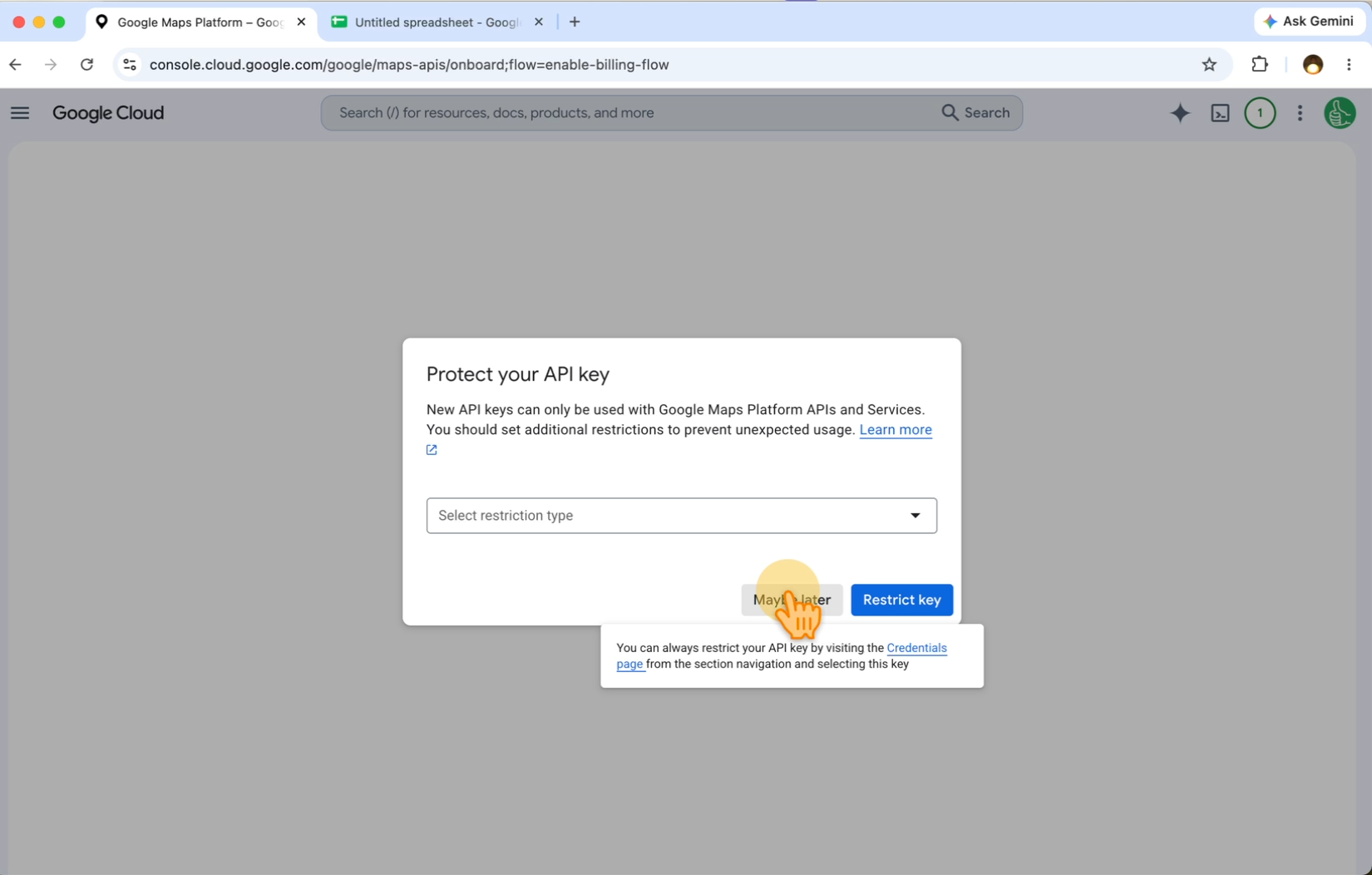Open the Learn more link
This screenshot has width=1372, height=875.
click(x=896, y=429)
